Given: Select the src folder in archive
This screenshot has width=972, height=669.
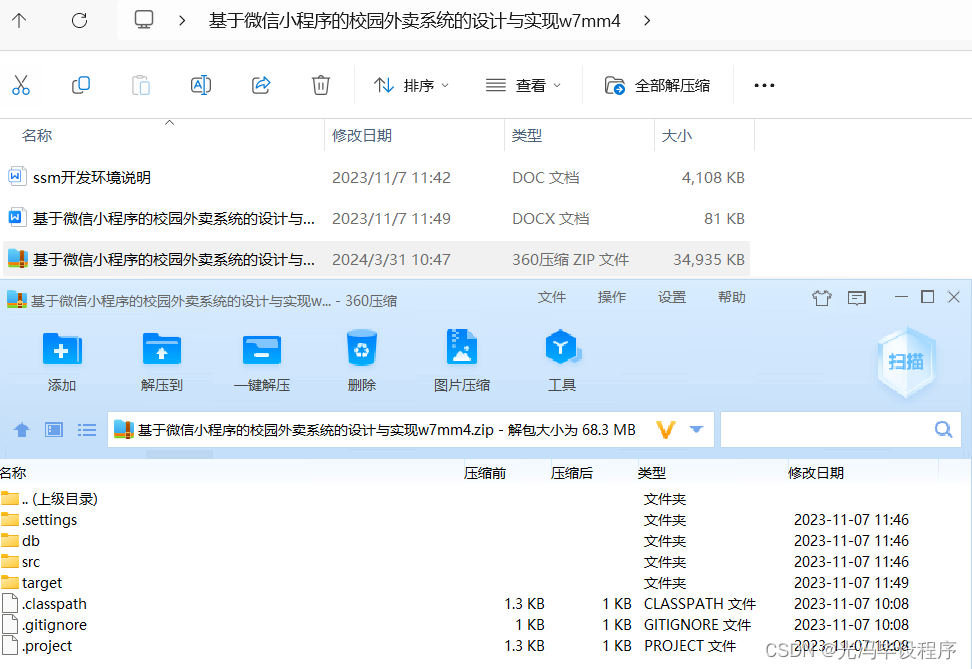Looking at the screenshot, I should point(20,562).
